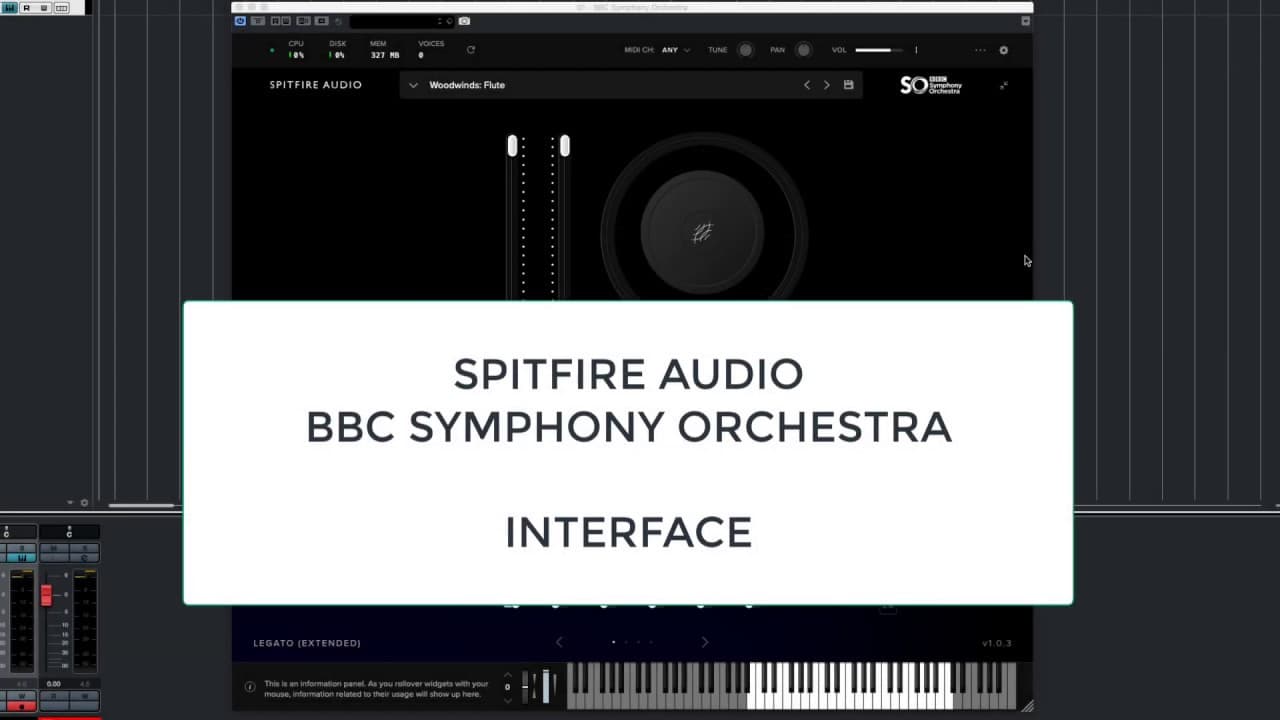Click the right dynamics slider handle
The image size is (1280, 720).
[x=564, y=146]
